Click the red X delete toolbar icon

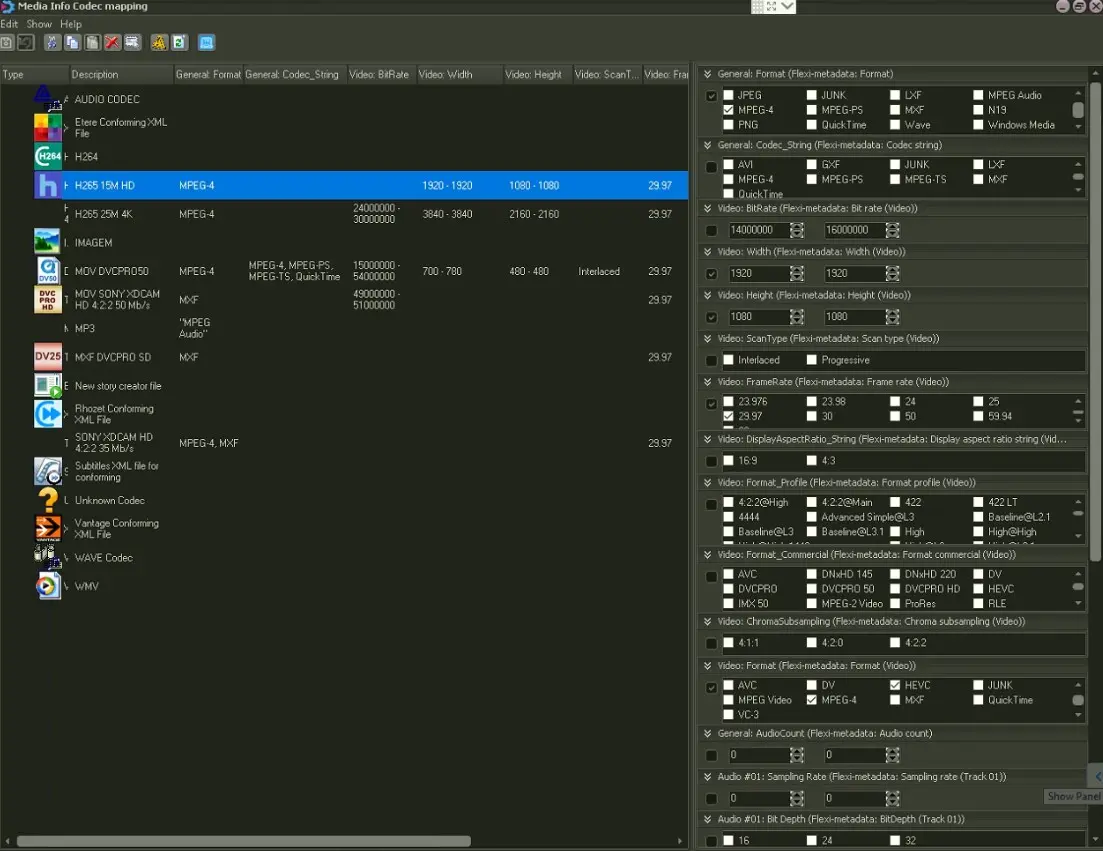click(x=112, y=43)
